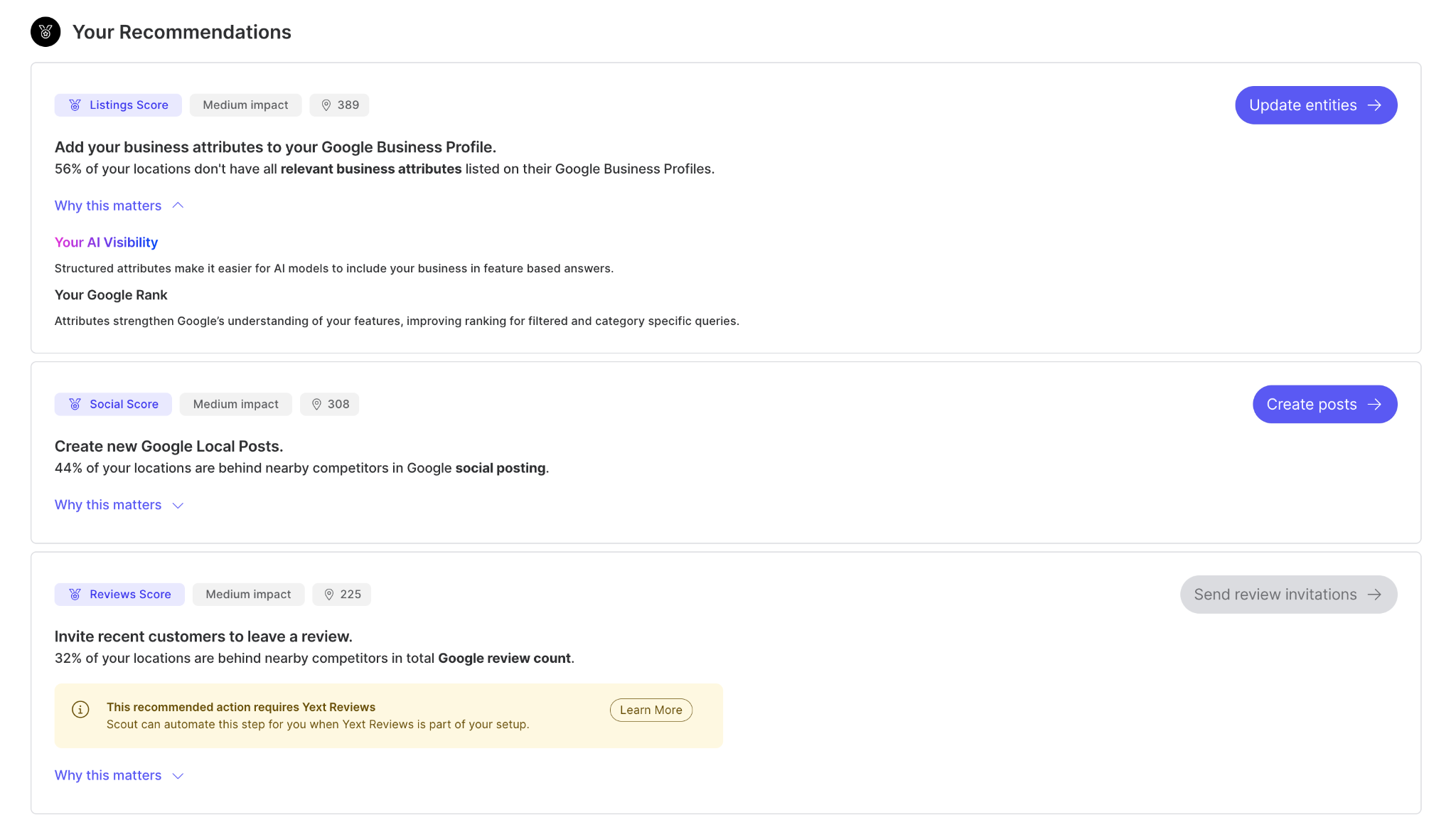Viewport: 1456px width, 820px height.
Task: Click the Learn More button
Action: 651,710
